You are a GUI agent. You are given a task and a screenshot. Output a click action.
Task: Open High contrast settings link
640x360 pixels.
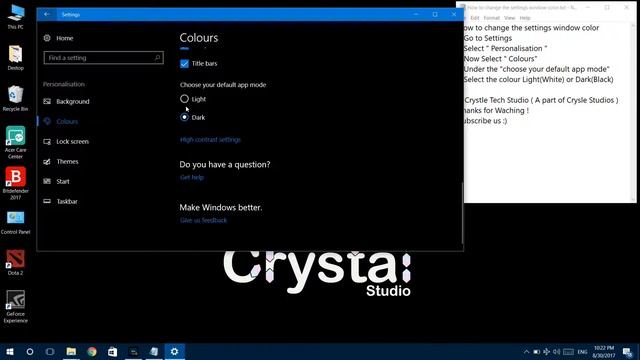click(210, 140)
